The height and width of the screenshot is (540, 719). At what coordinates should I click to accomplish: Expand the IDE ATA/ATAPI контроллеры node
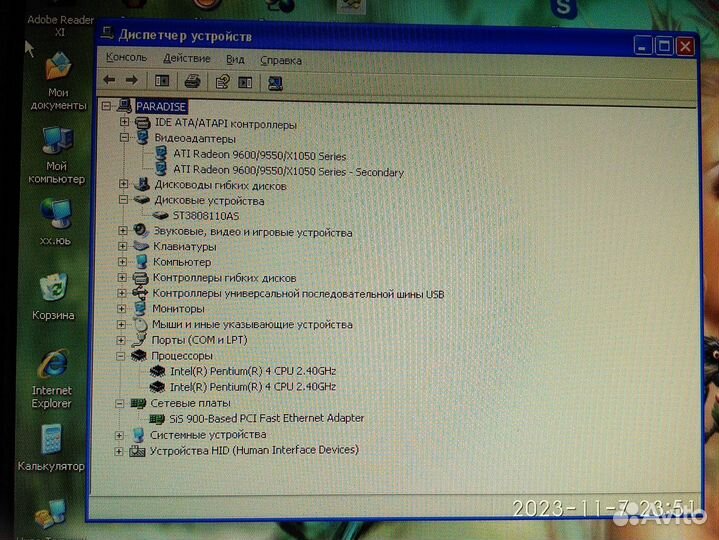tap(125, 123)
